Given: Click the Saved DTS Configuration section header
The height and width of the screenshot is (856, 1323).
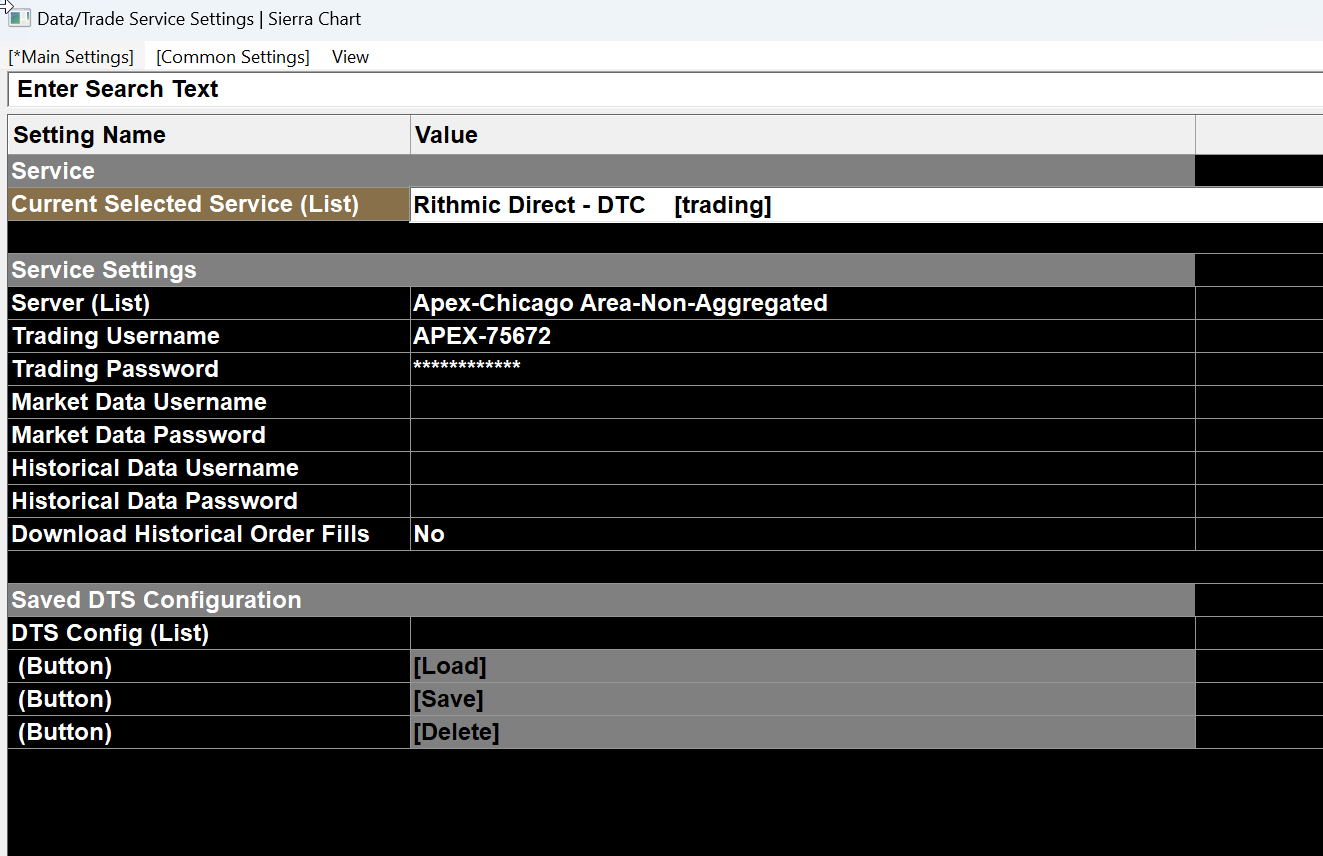Looking at the screenshot, I should (x=601, y=600).
